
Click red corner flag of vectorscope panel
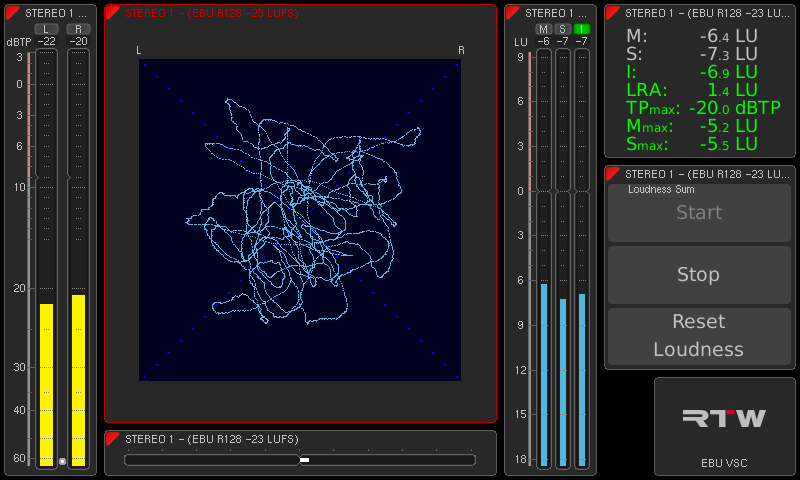pyautogui.click(x=112, y=12)
